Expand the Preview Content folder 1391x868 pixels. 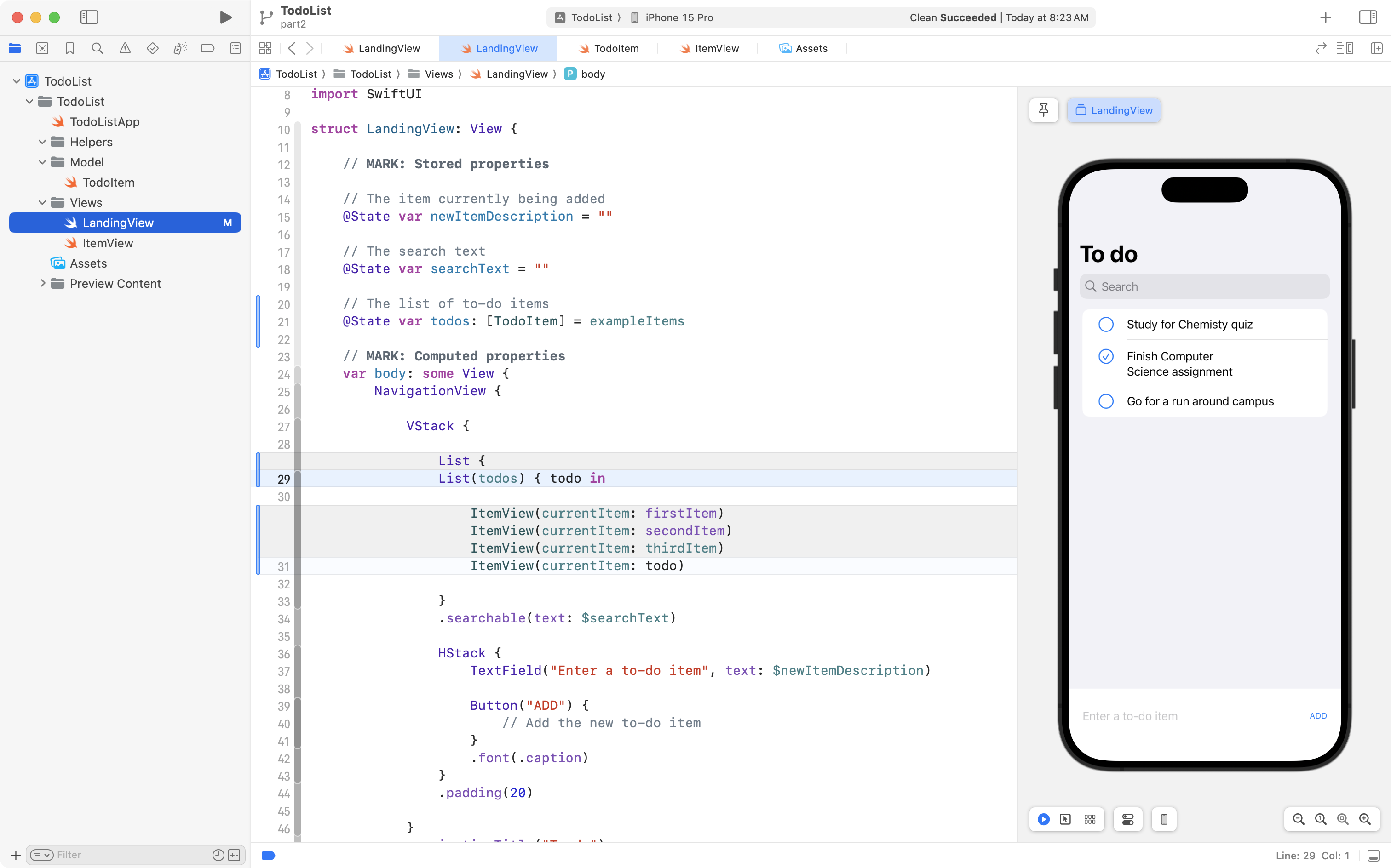42,284
